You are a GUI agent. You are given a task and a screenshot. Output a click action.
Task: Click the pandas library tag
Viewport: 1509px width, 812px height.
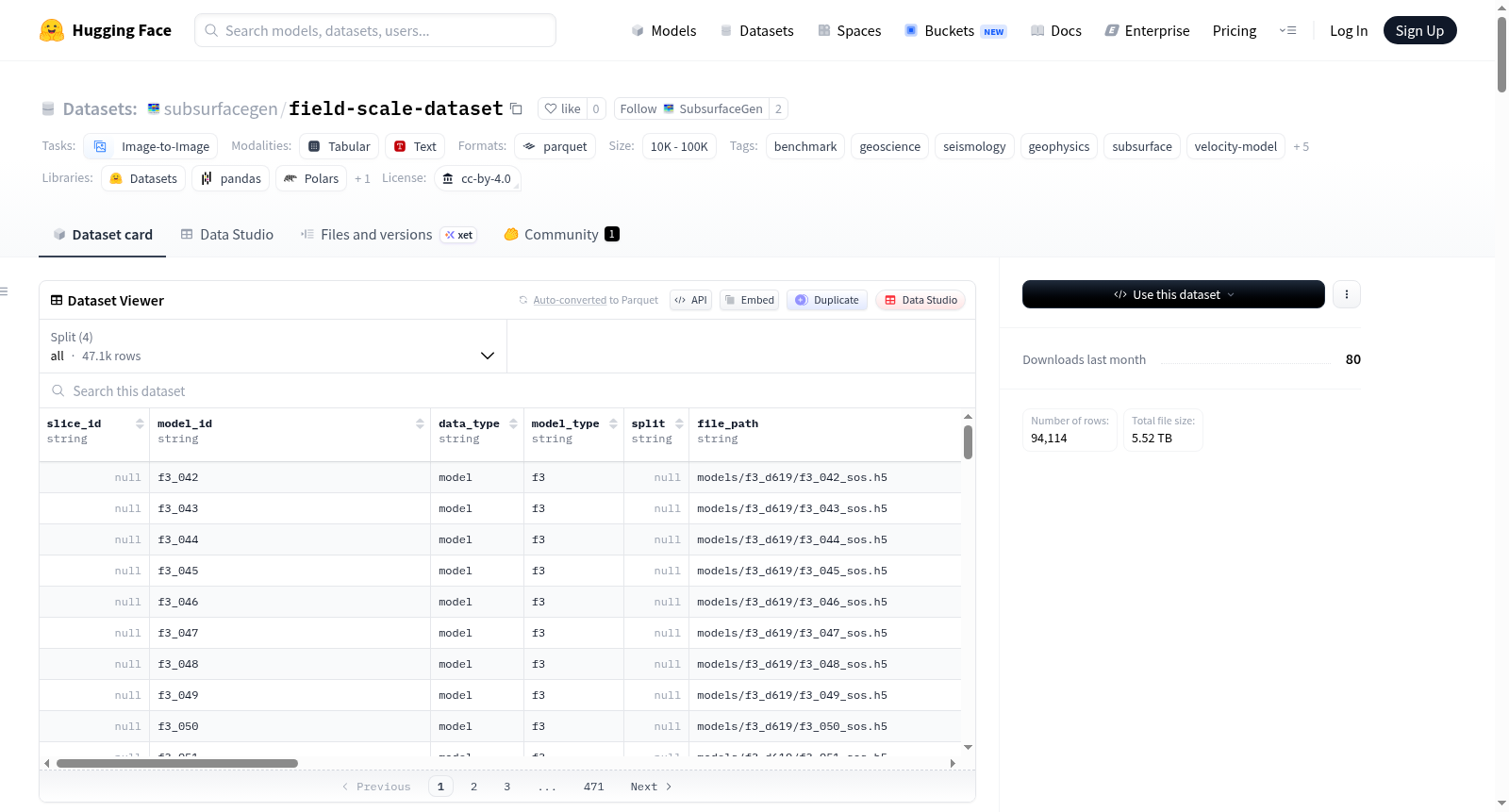coord(231,178)
